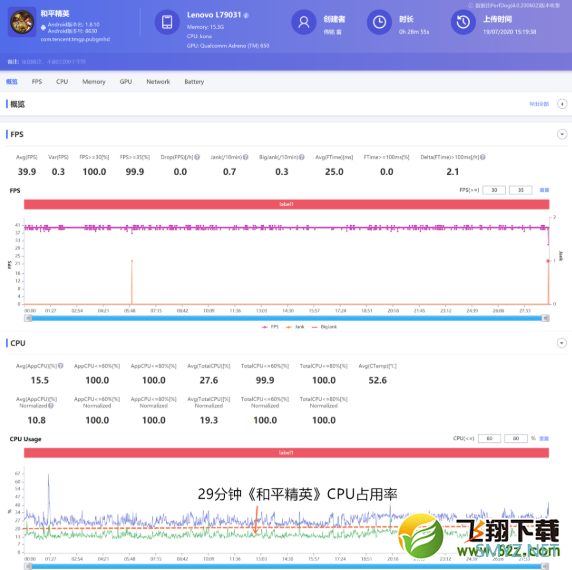Open the 概览 overview tab
The width and height of the screenshot is (572, 570).
click(x=12, y=82)
